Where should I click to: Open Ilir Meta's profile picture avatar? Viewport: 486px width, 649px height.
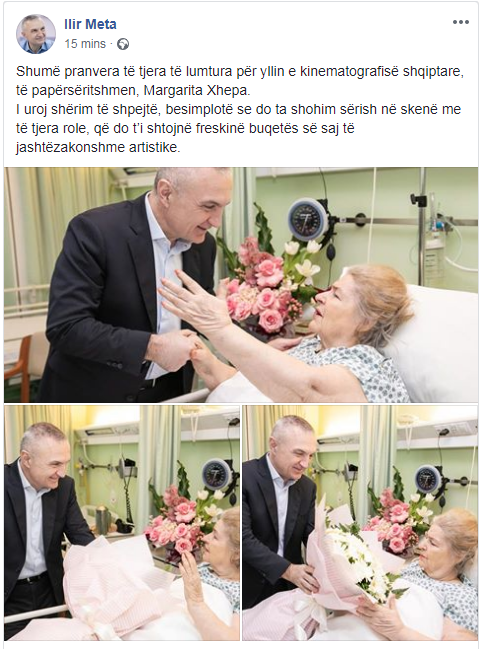tap(36, 34)
